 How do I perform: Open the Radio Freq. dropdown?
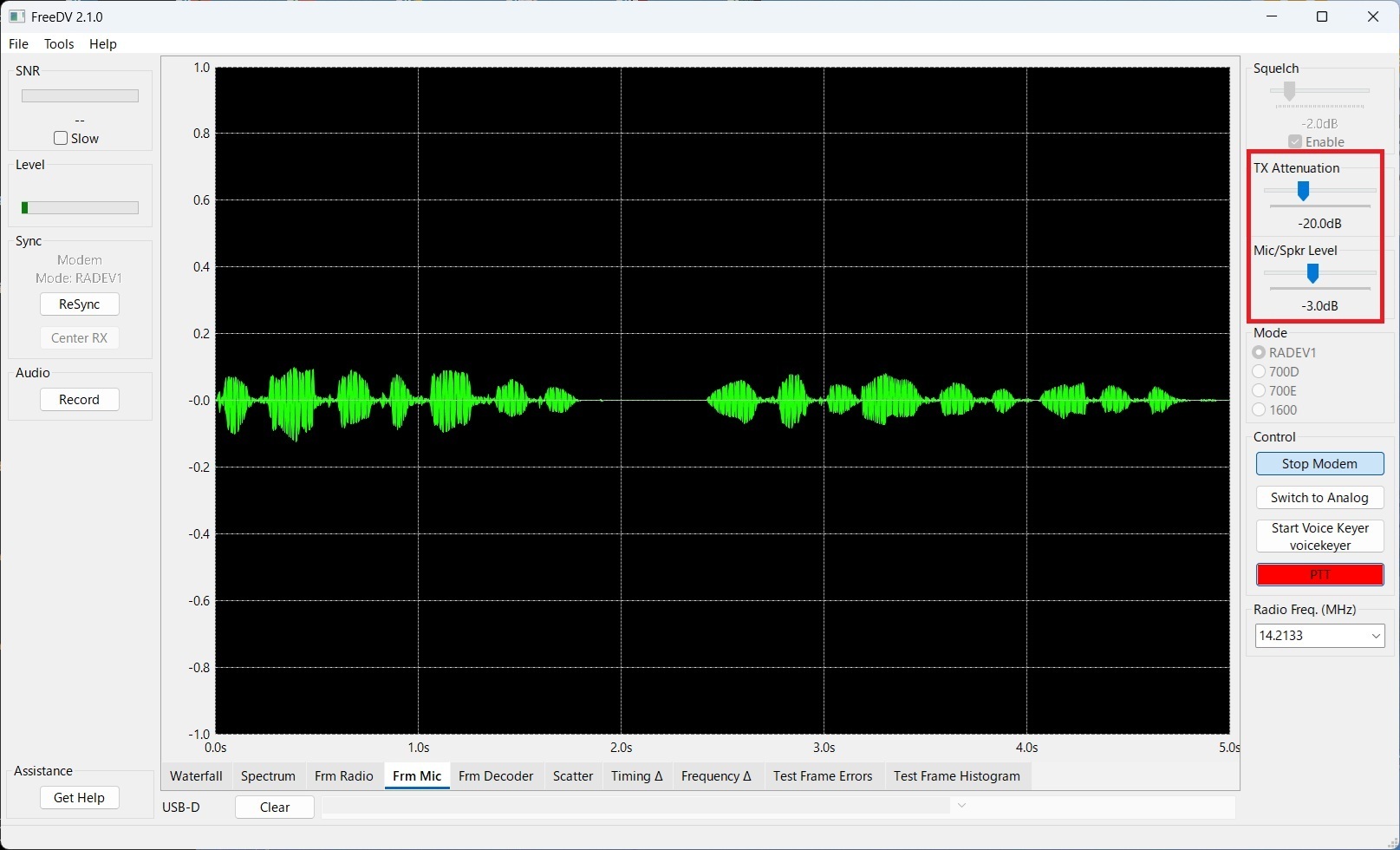tap(1376, 635)
